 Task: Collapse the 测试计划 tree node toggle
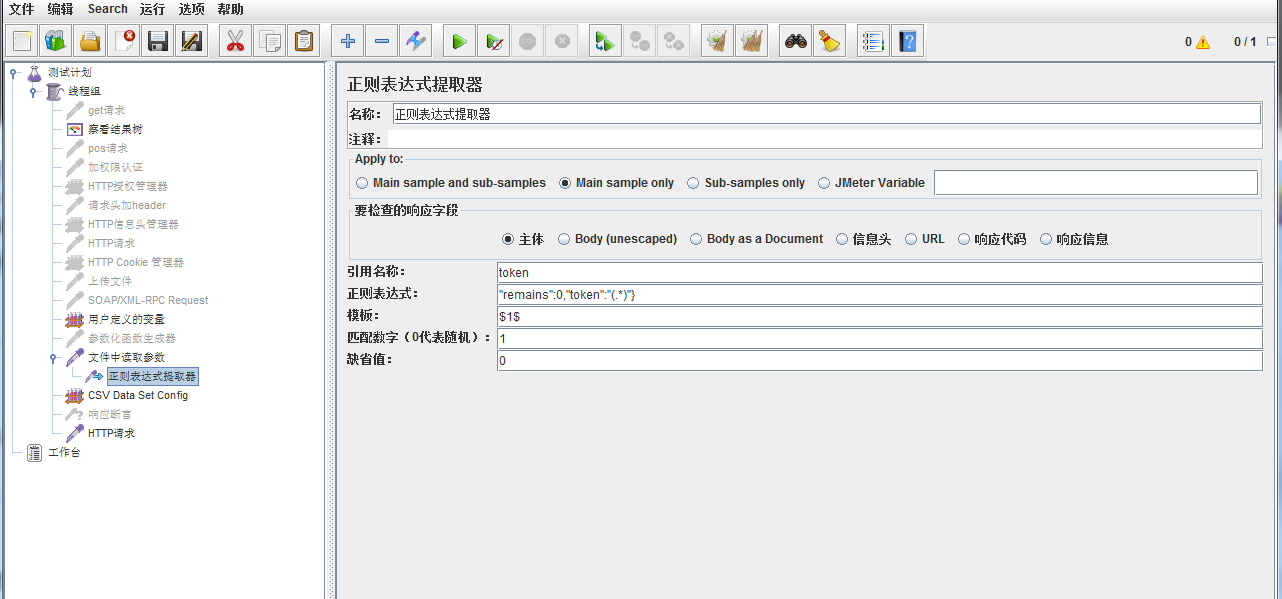(14, 72)
